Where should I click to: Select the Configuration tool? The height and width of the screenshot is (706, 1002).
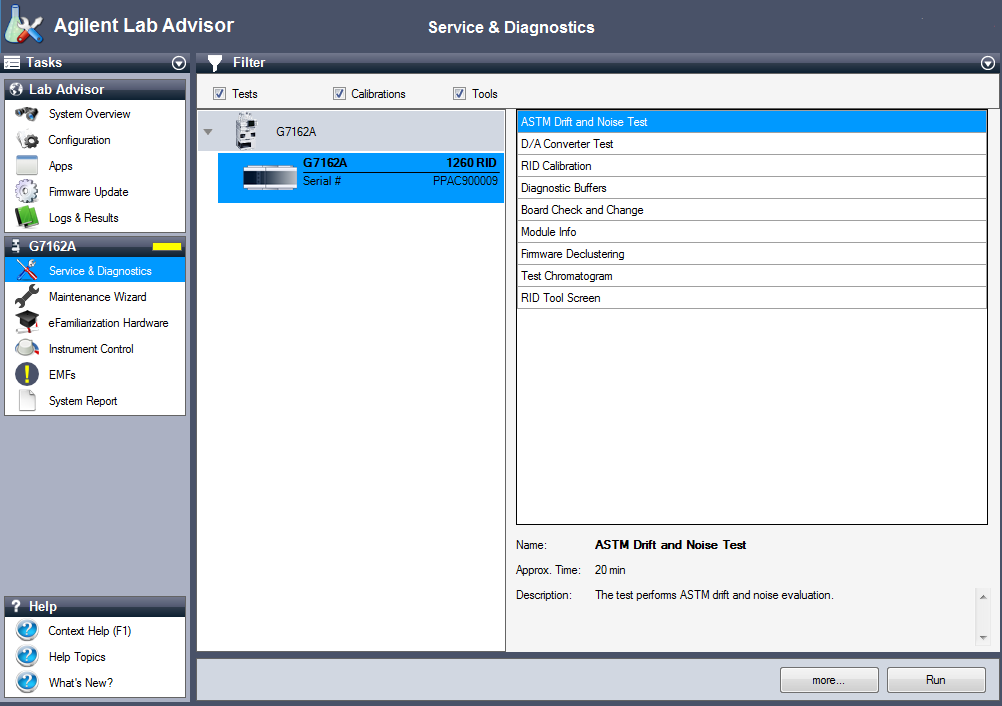point(80,140)
